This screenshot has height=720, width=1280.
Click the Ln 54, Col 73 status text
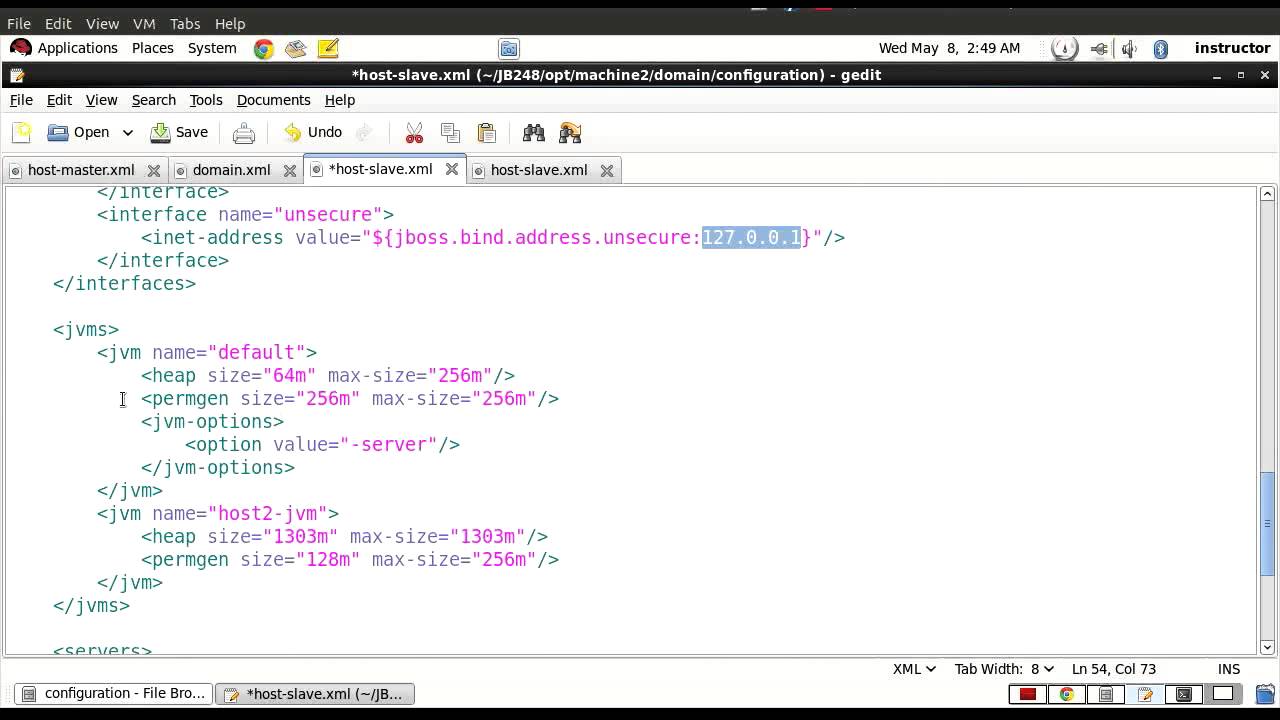point(1114,669)
